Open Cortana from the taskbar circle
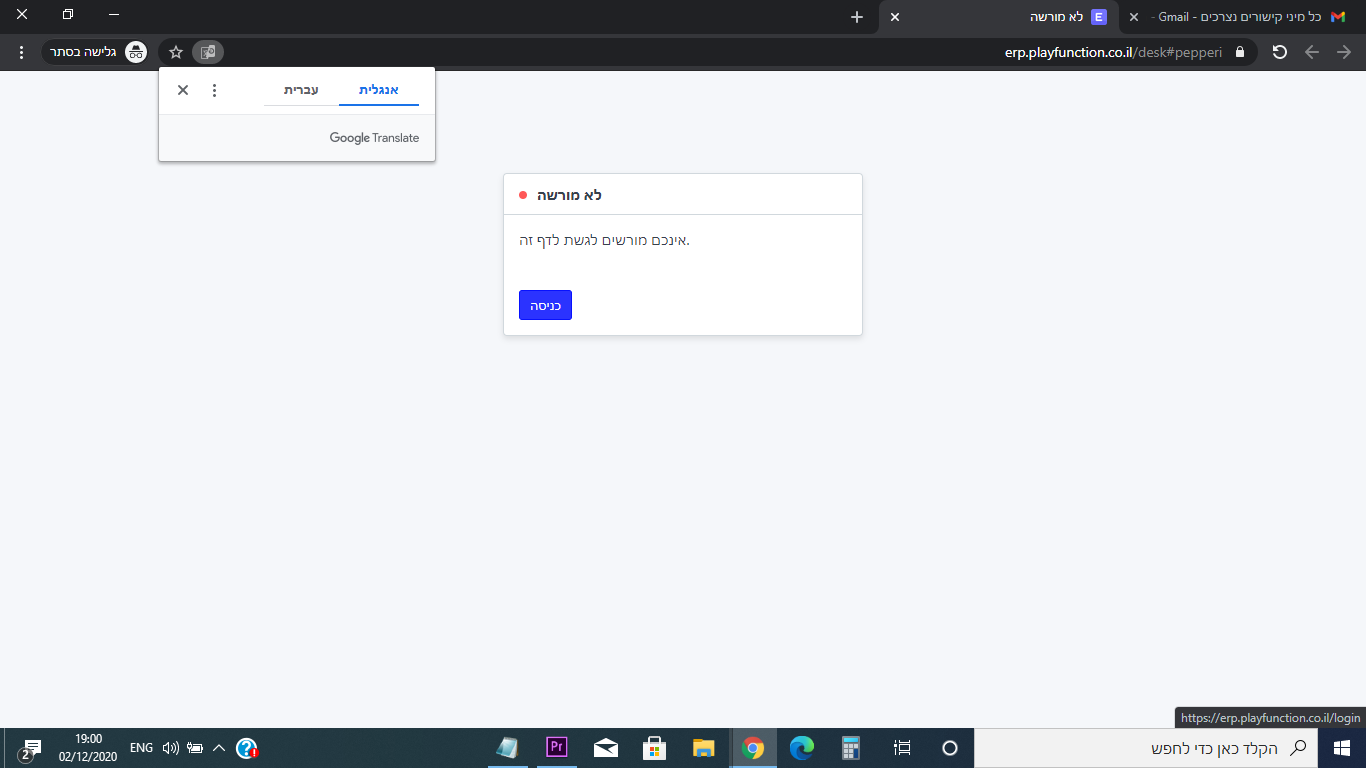 click(950, 748)
